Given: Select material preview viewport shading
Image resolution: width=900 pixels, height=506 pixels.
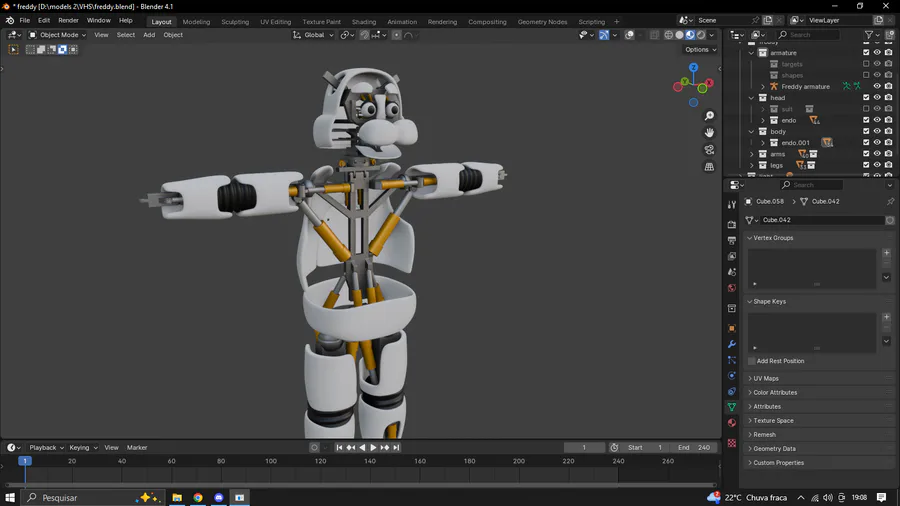Looking at the screenshot, I should [690, 35].
